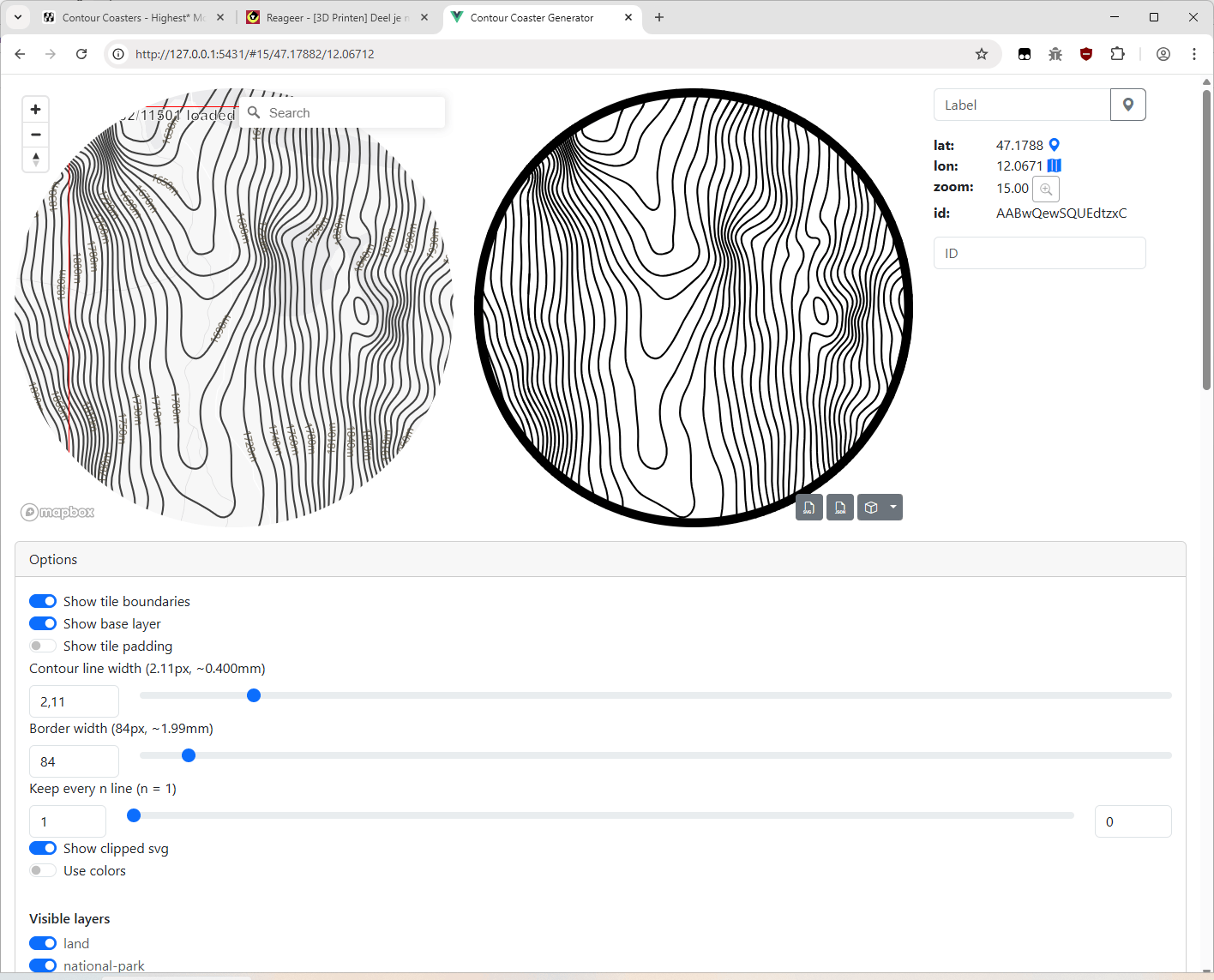Click inside the ID input field
This screenshot has height=980, width=1214.
[1039, 252]
